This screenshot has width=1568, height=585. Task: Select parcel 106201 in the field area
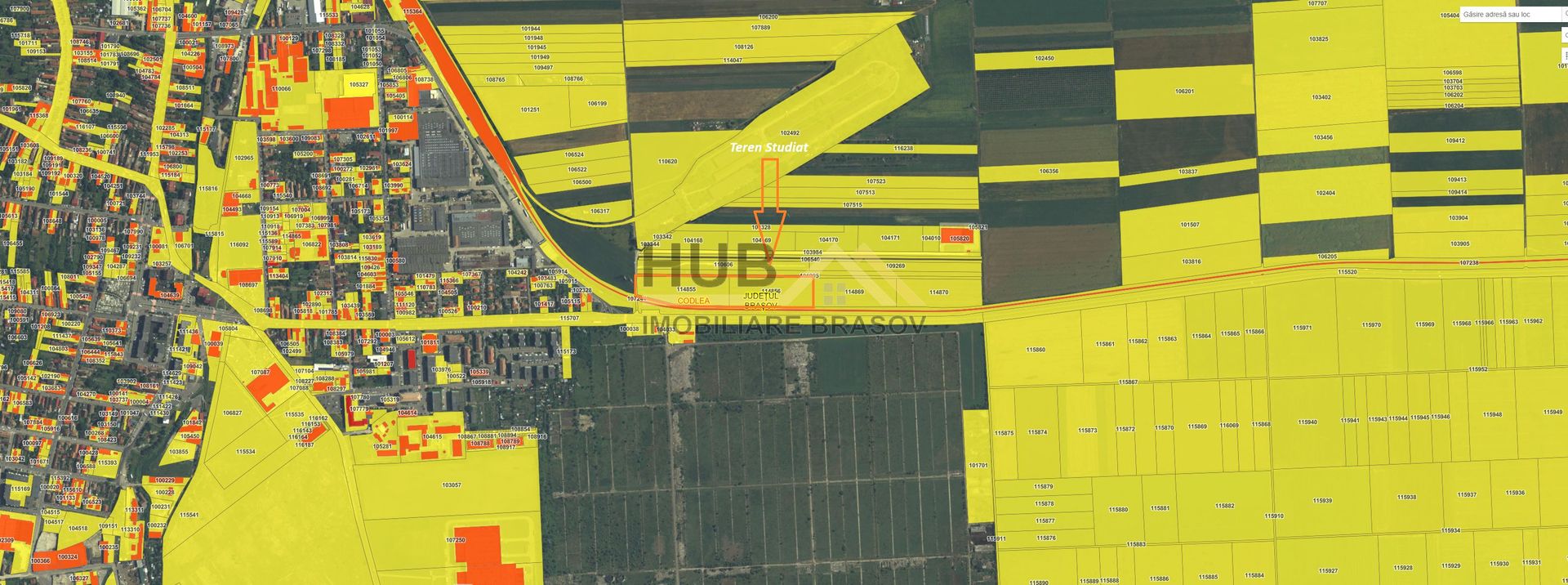[x=1184, y=92]
